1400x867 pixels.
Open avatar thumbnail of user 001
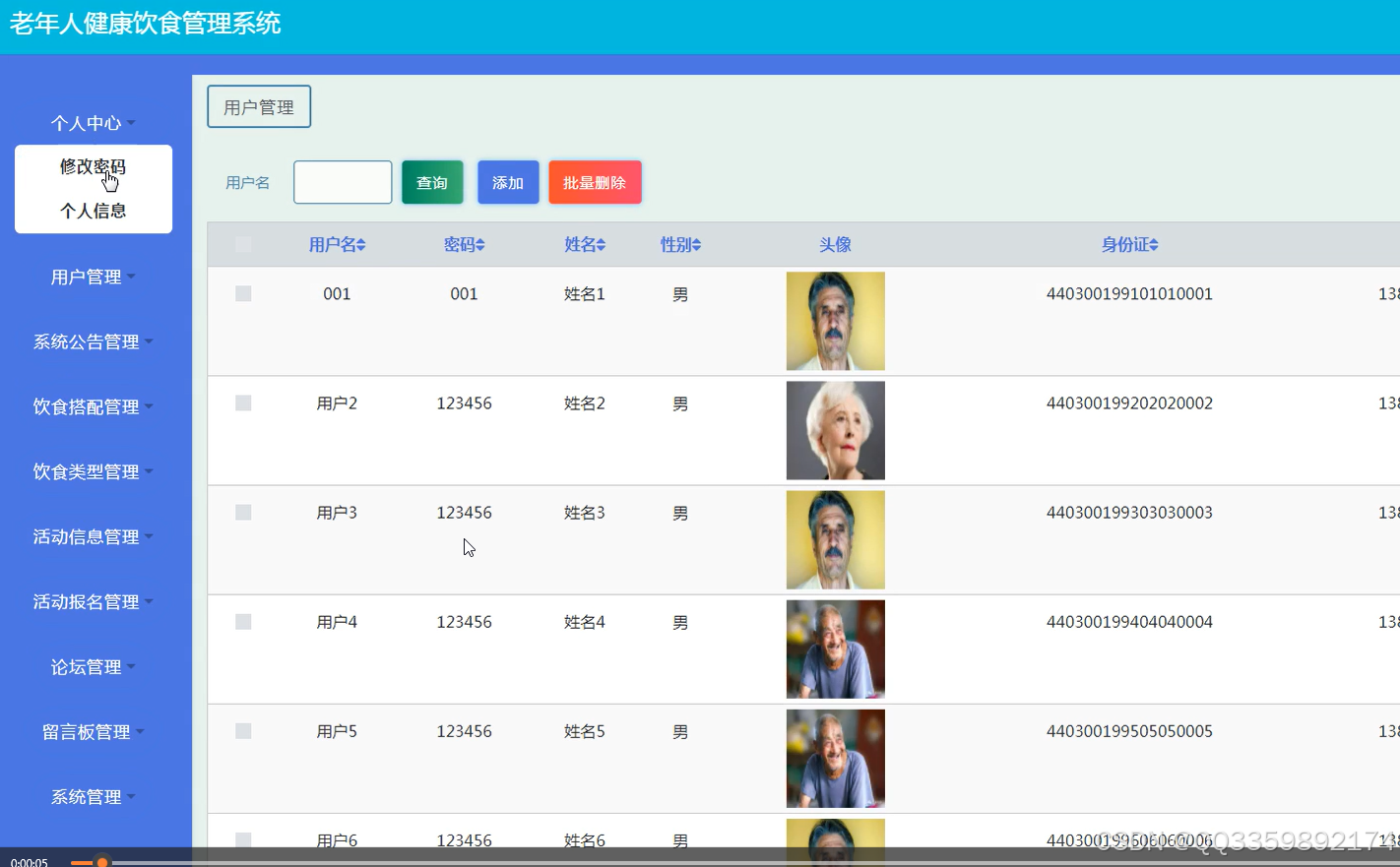(836, 321)
